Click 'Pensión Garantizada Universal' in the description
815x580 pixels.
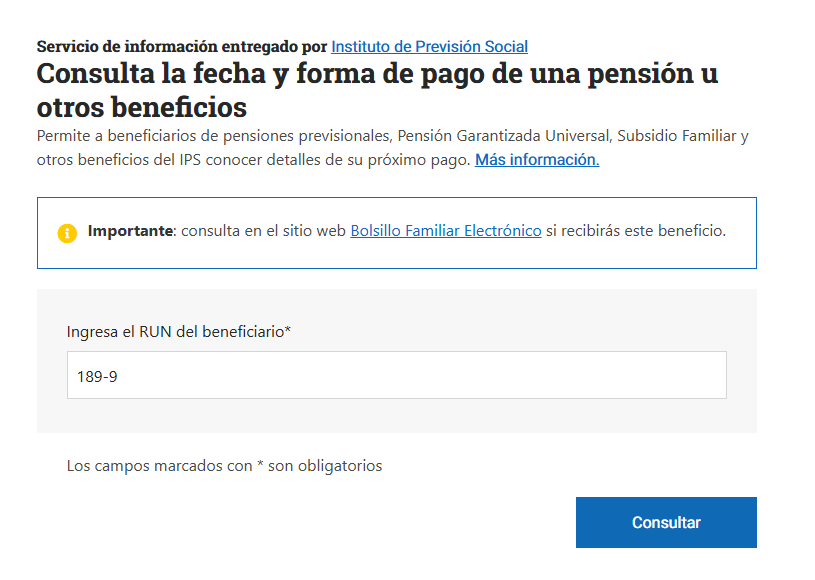[x=506, y=136]
